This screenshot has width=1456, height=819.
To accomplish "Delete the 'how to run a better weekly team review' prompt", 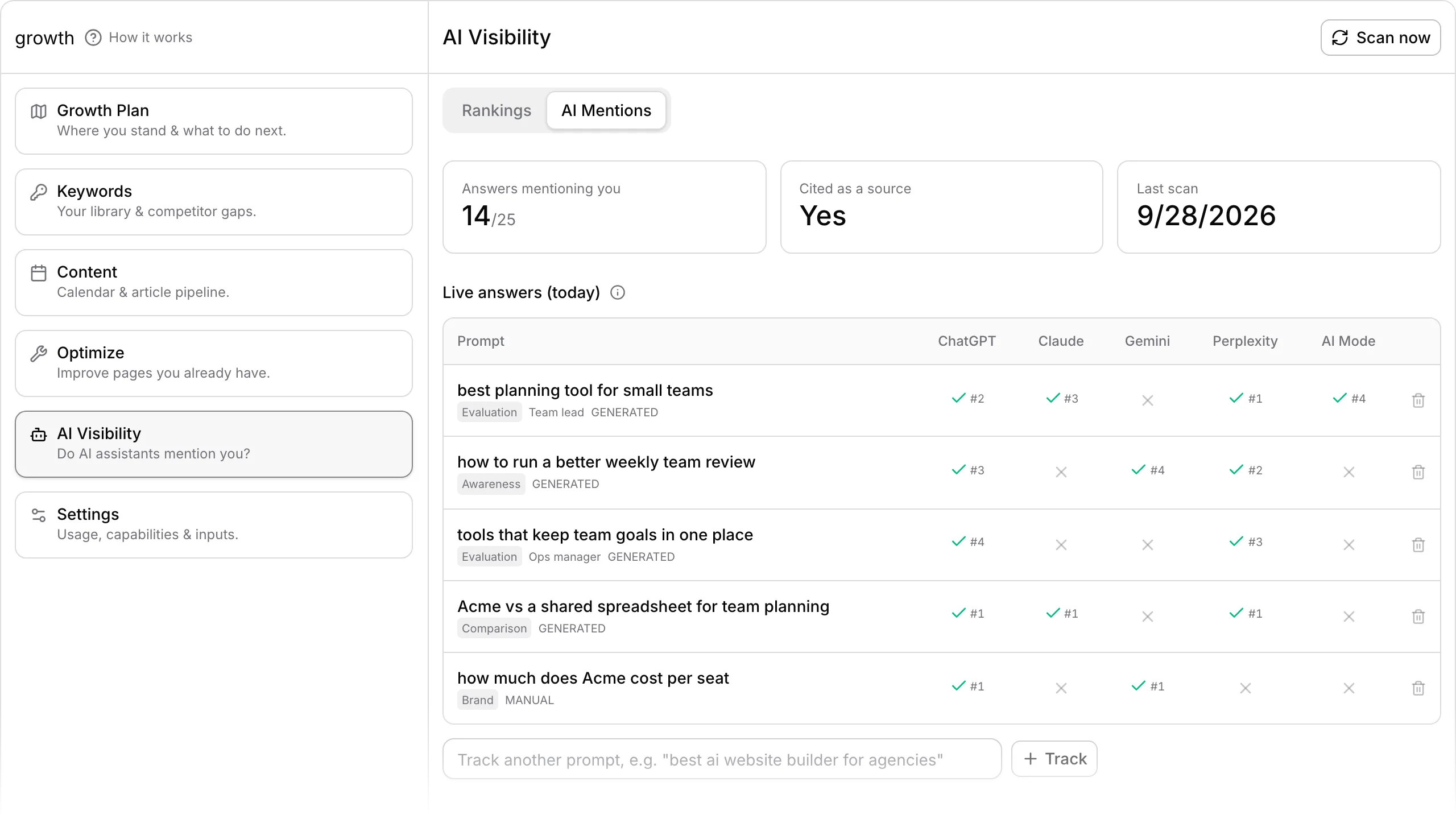I will click(1418, 472).
